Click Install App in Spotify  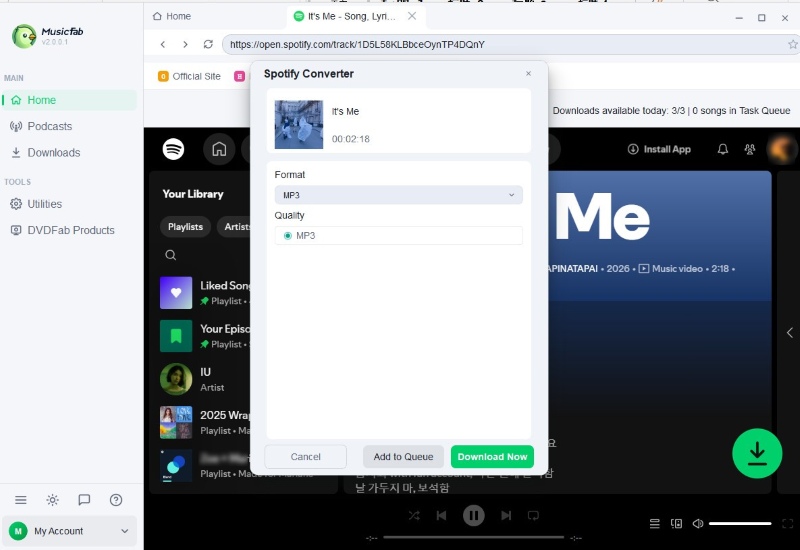click(659, 149)
